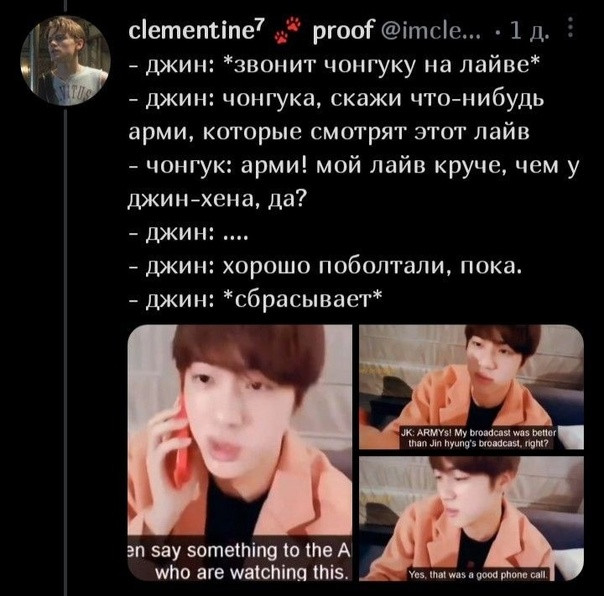
Task: Click the proof text in display name
Action: pyautogui.click(x=343, y=31)
